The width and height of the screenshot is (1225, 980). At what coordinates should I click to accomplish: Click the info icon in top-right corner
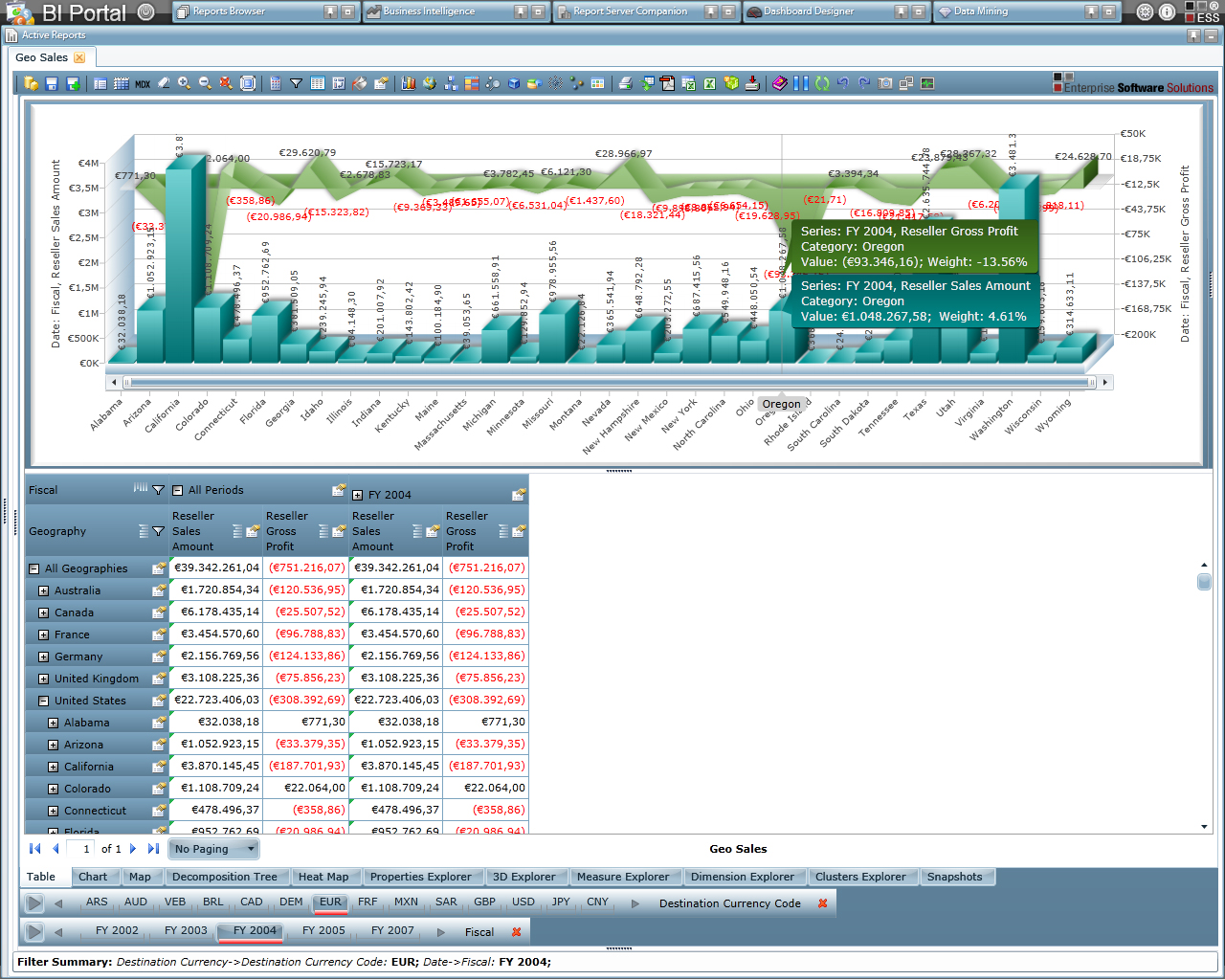[1168, 12]
